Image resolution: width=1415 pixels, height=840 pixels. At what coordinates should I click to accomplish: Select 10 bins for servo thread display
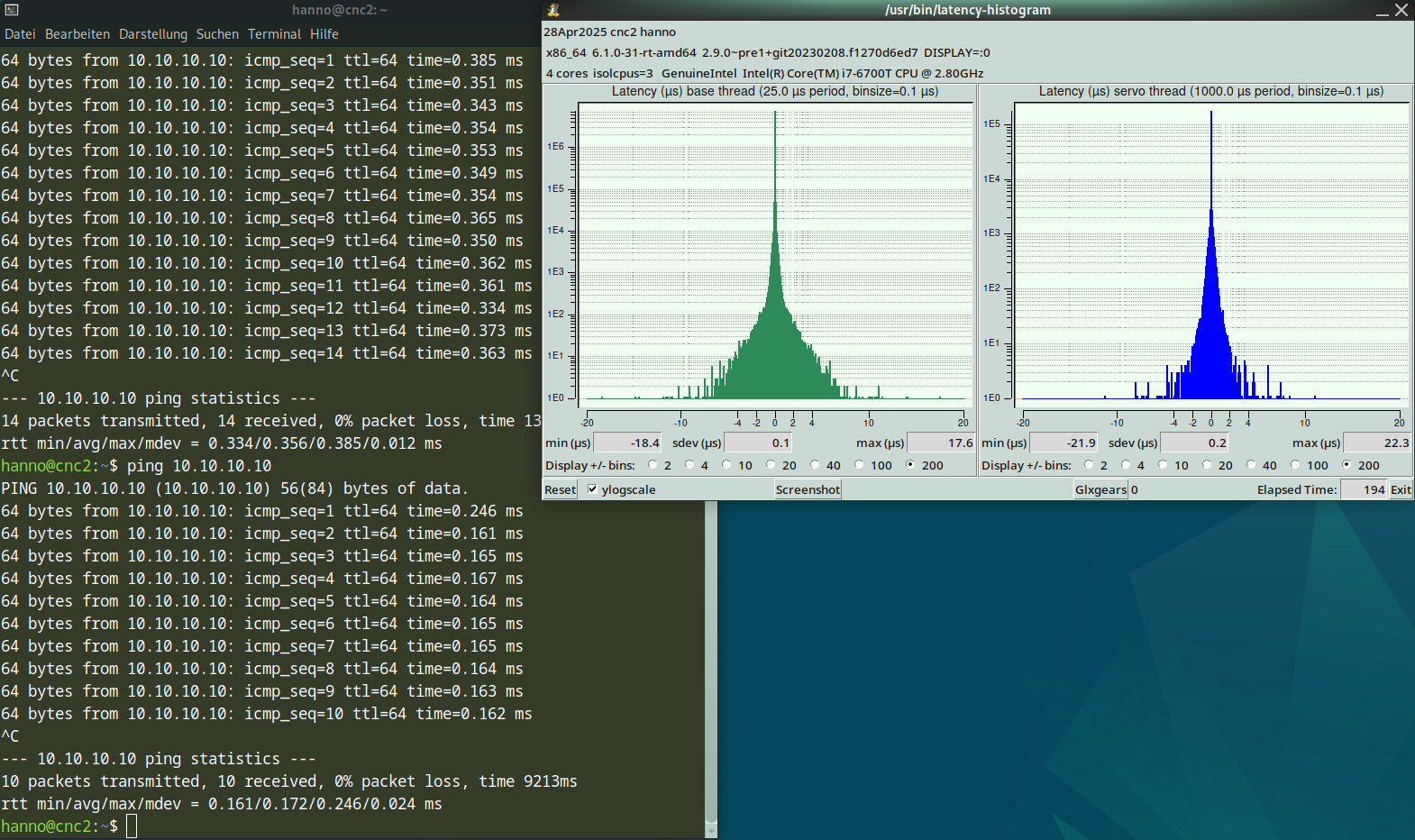(1163, 465)
